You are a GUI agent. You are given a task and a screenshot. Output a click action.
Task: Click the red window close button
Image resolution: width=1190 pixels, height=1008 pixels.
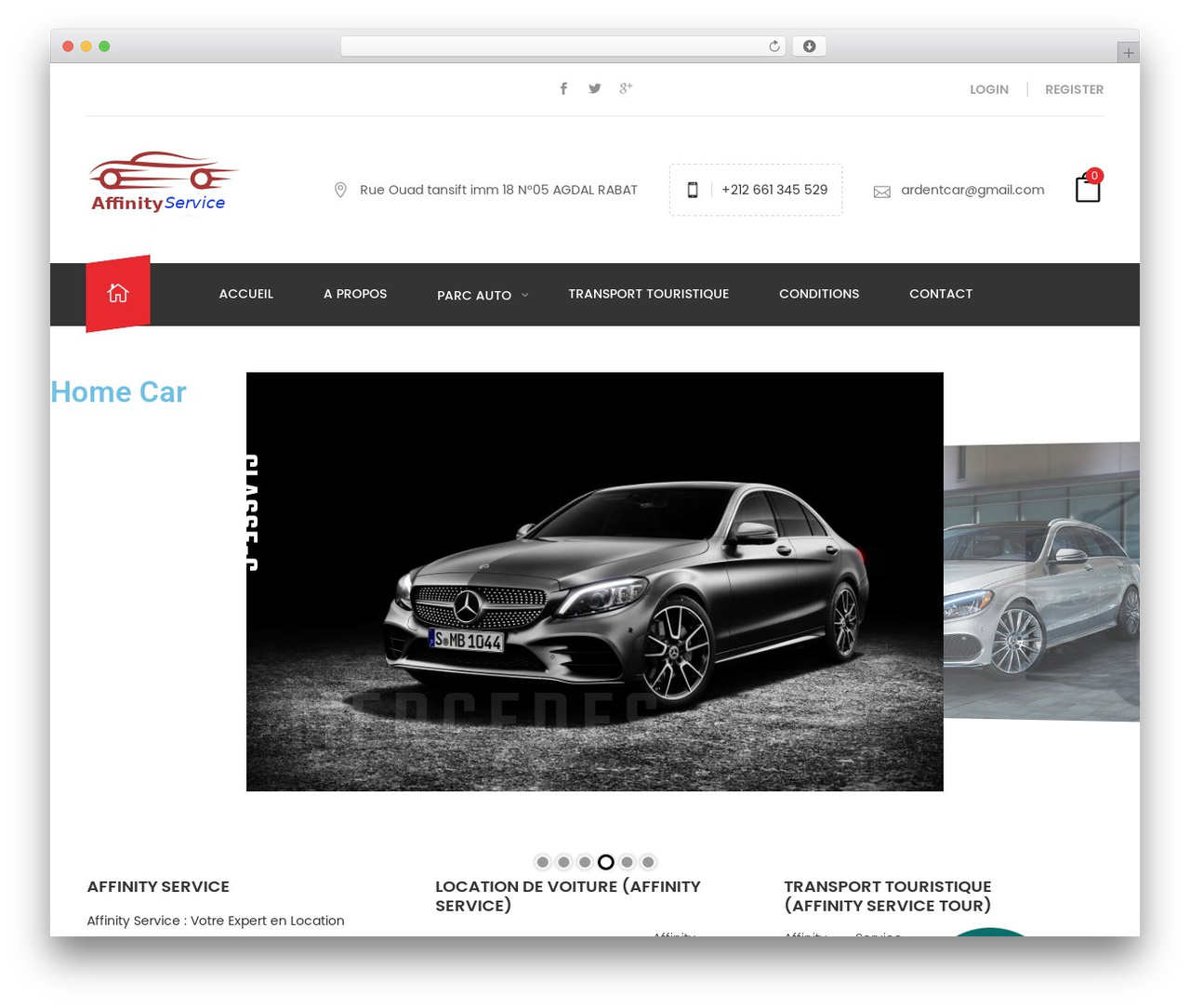tap(68, 46)
